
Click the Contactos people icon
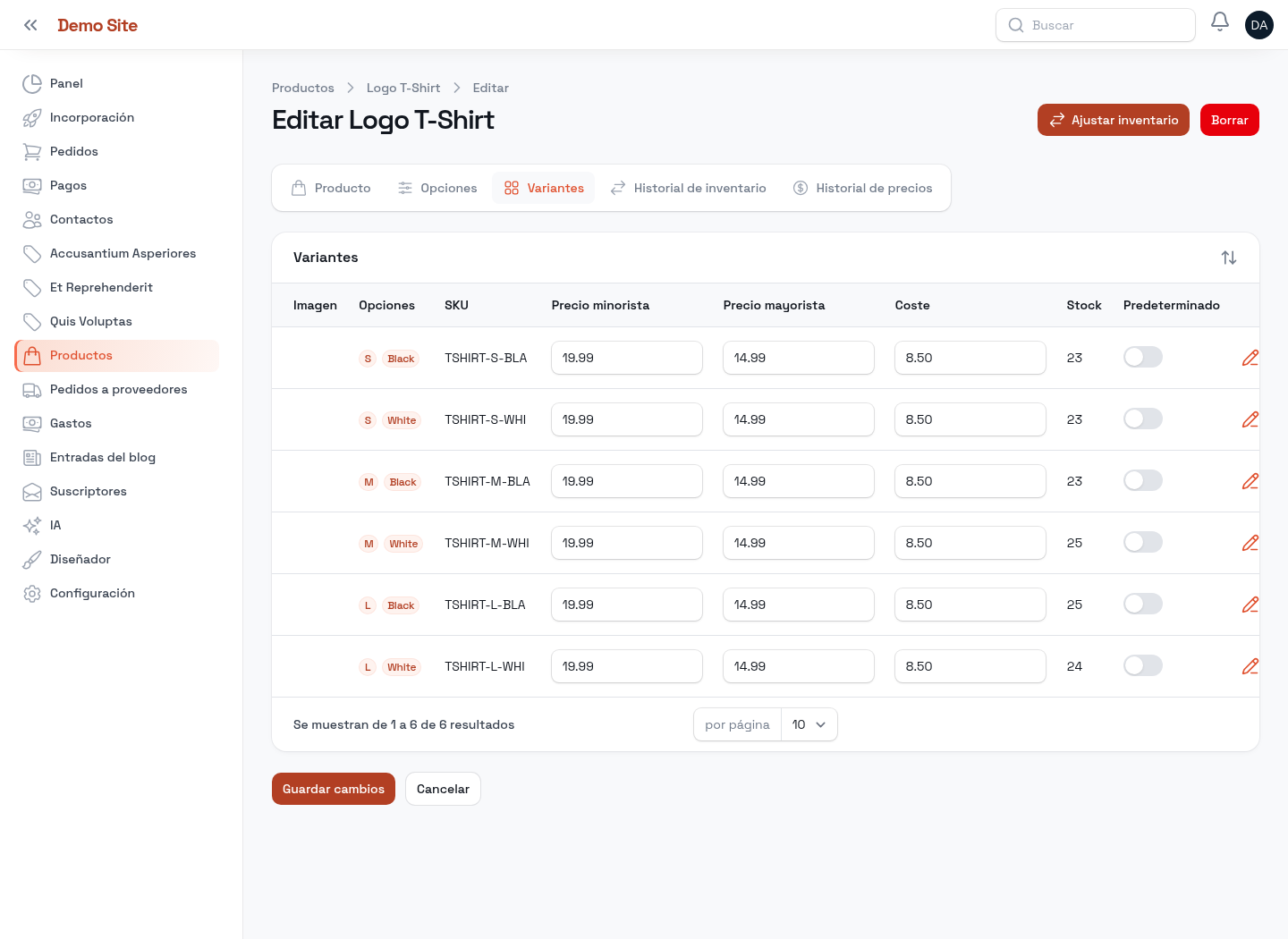32,219
